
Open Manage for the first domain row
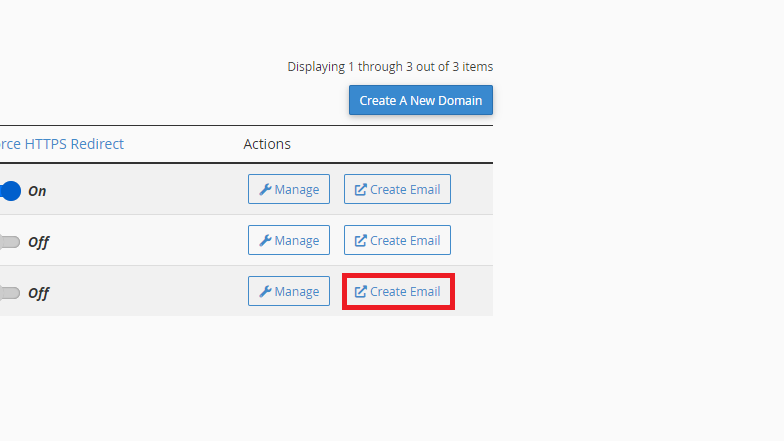point(289,189)
